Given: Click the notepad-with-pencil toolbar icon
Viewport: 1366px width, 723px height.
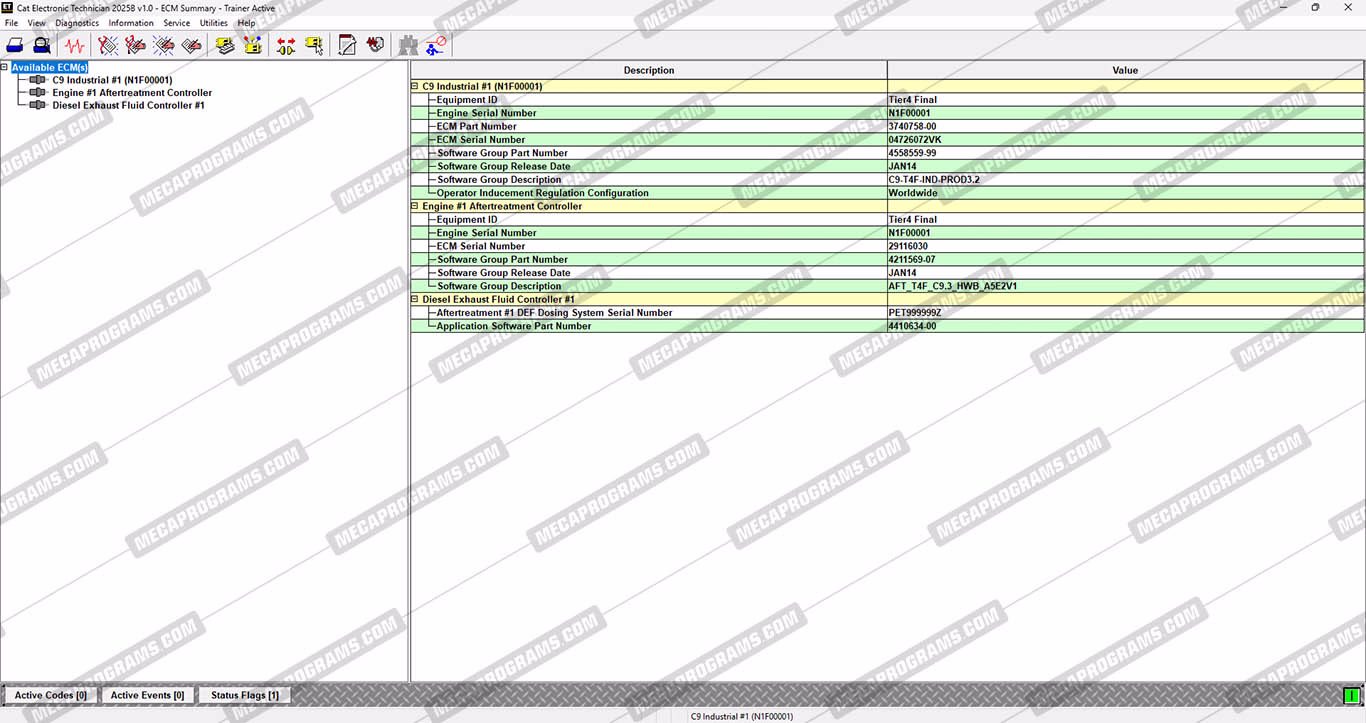Looking at the screenshot, I should (347, 45).
